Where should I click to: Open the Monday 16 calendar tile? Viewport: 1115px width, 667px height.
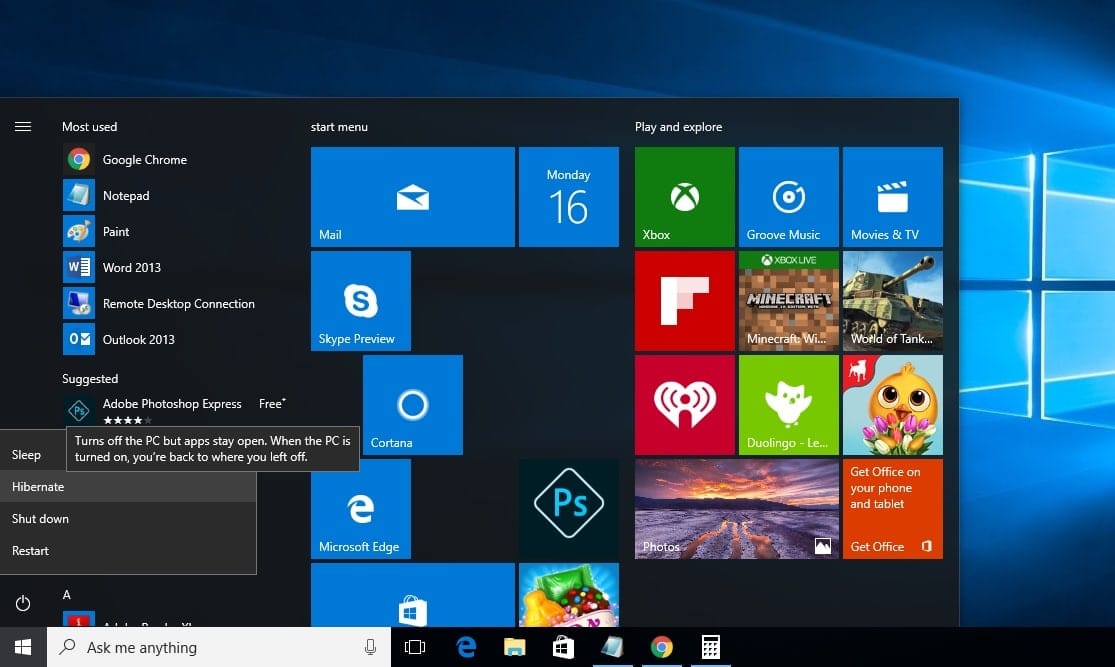(x=569, y=197)
